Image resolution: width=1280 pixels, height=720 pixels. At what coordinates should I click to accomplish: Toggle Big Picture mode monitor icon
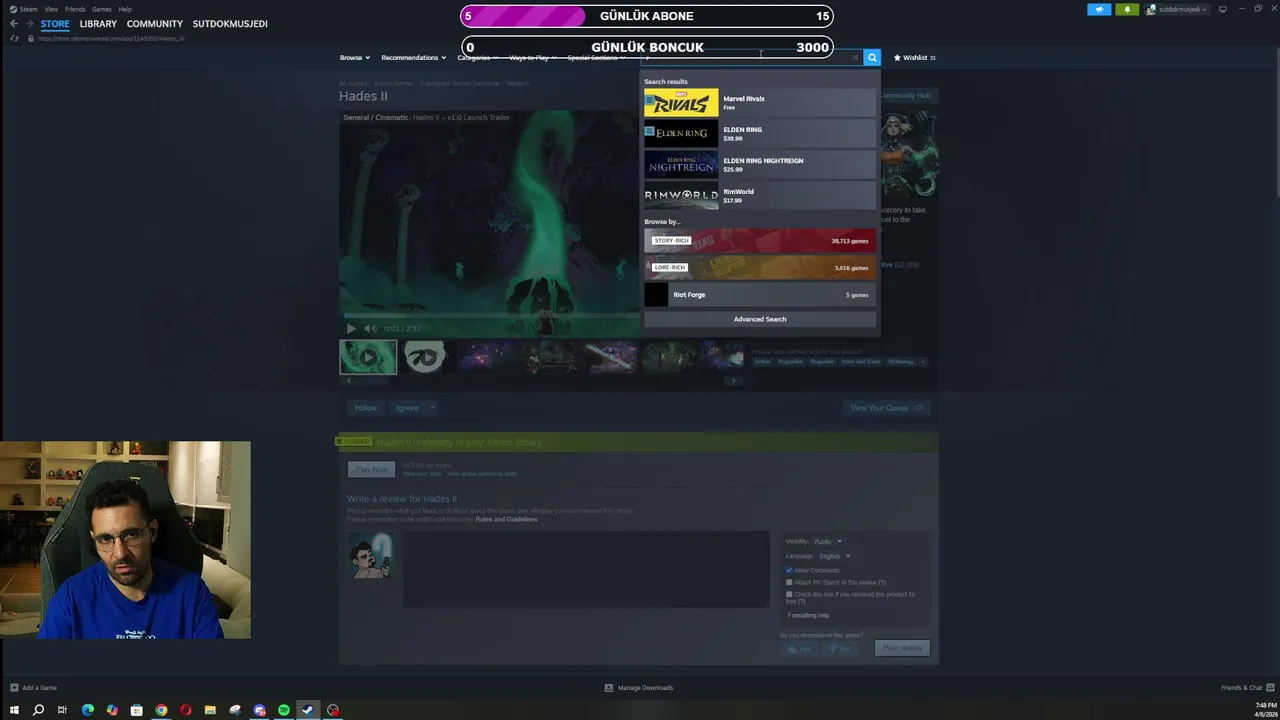(1222, 9)
